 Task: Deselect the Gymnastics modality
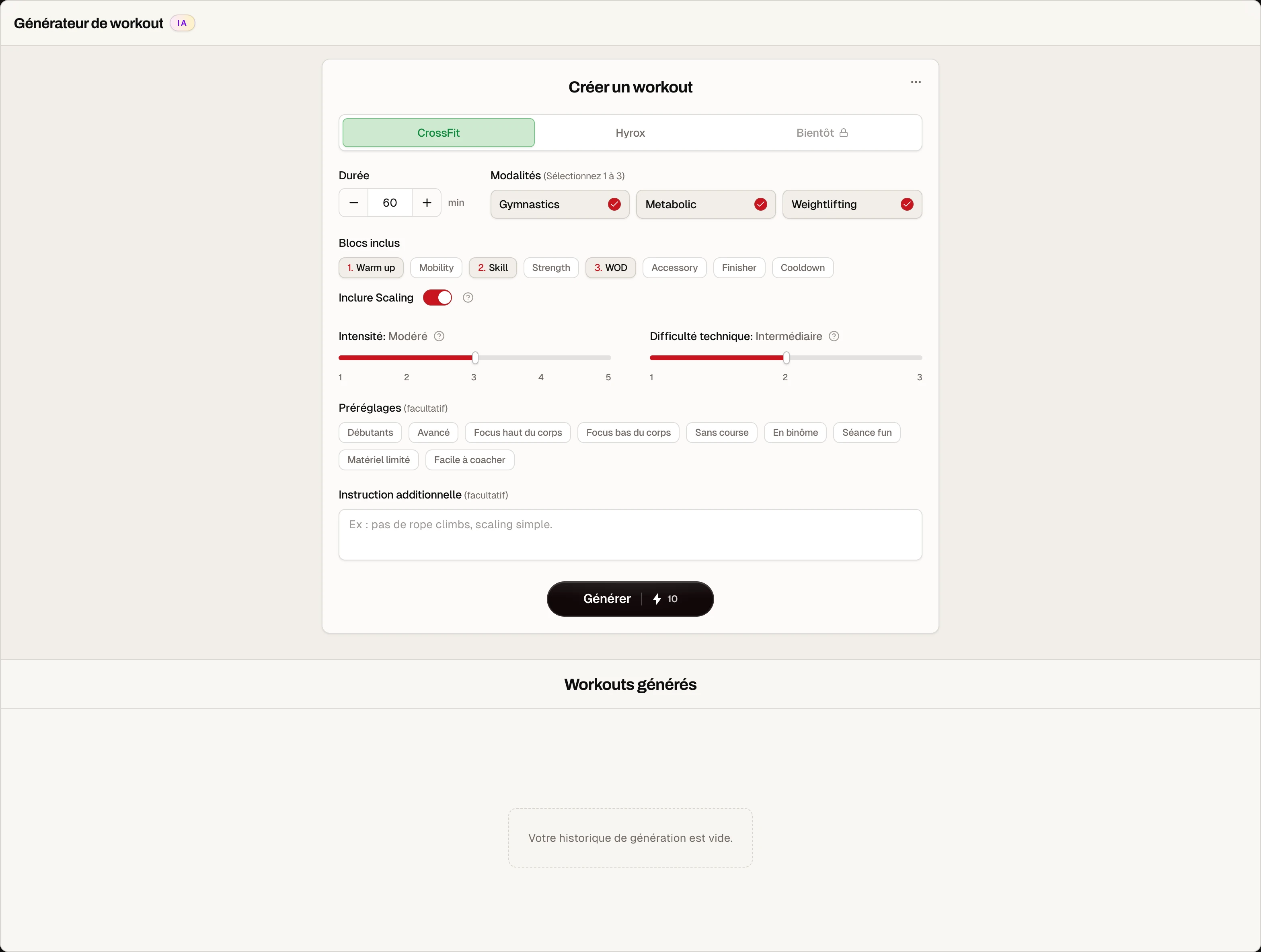point(560,204)
